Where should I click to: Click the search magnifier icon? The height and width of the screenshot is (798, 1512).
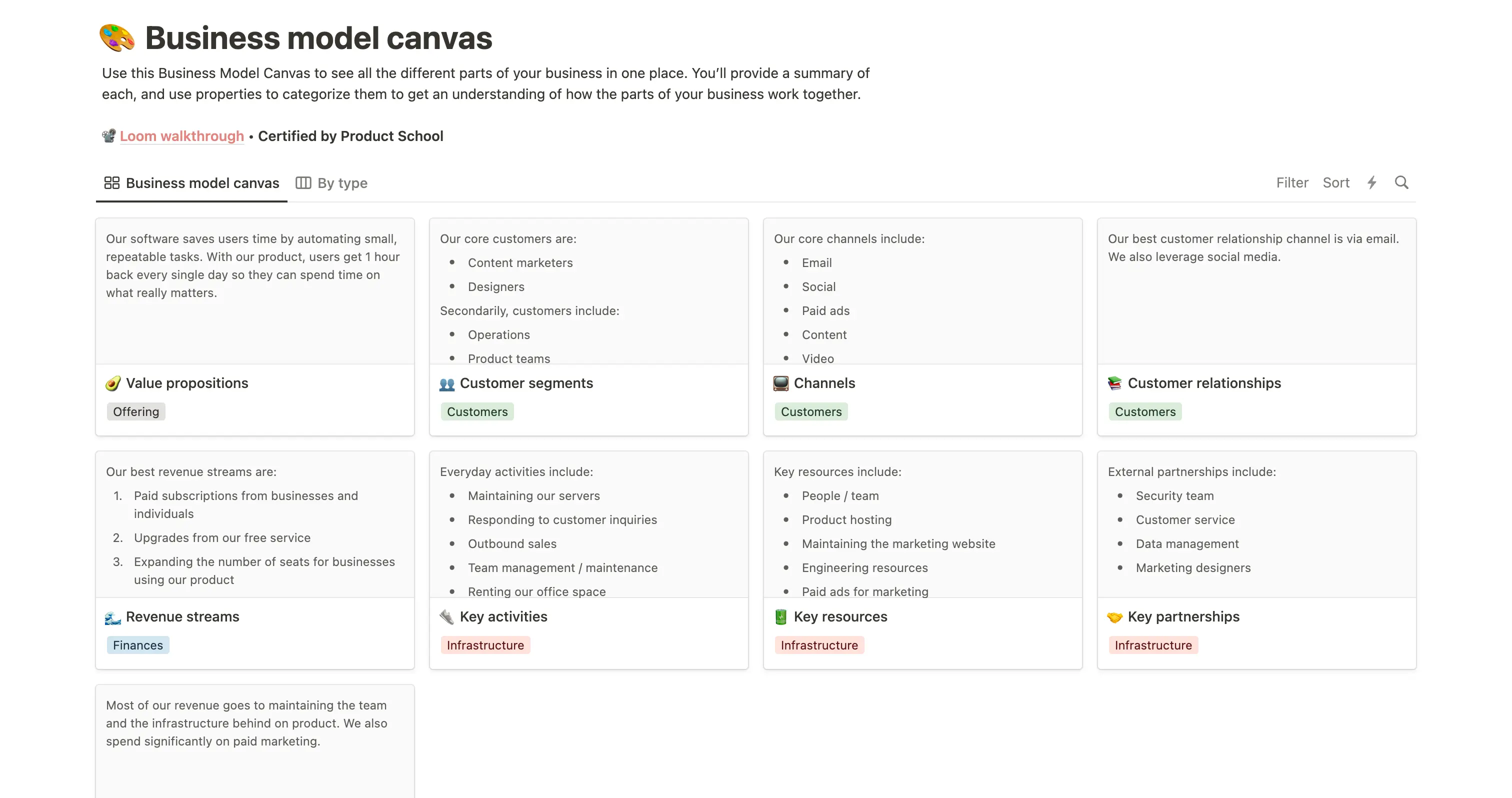(x=1402, y=182)
